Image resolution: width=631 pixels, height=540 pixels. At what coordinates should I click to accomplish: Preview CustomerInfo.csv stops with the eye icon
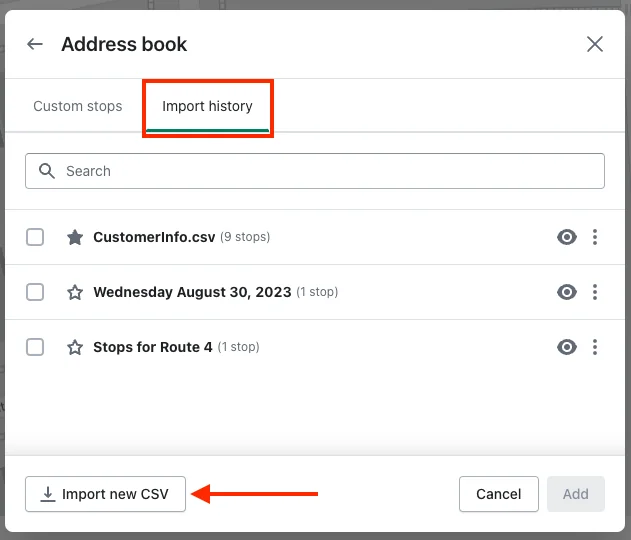tap(567, 237)
